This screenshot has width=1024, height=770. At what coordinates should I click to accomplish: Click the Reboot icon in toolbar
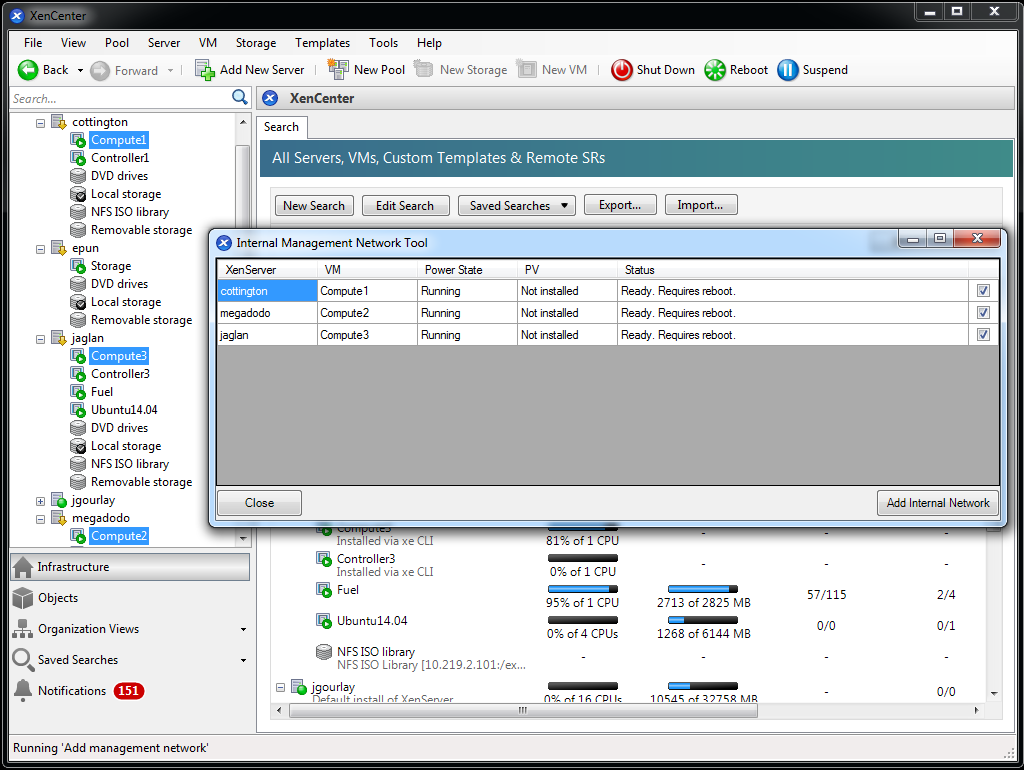tap(714, 70)
